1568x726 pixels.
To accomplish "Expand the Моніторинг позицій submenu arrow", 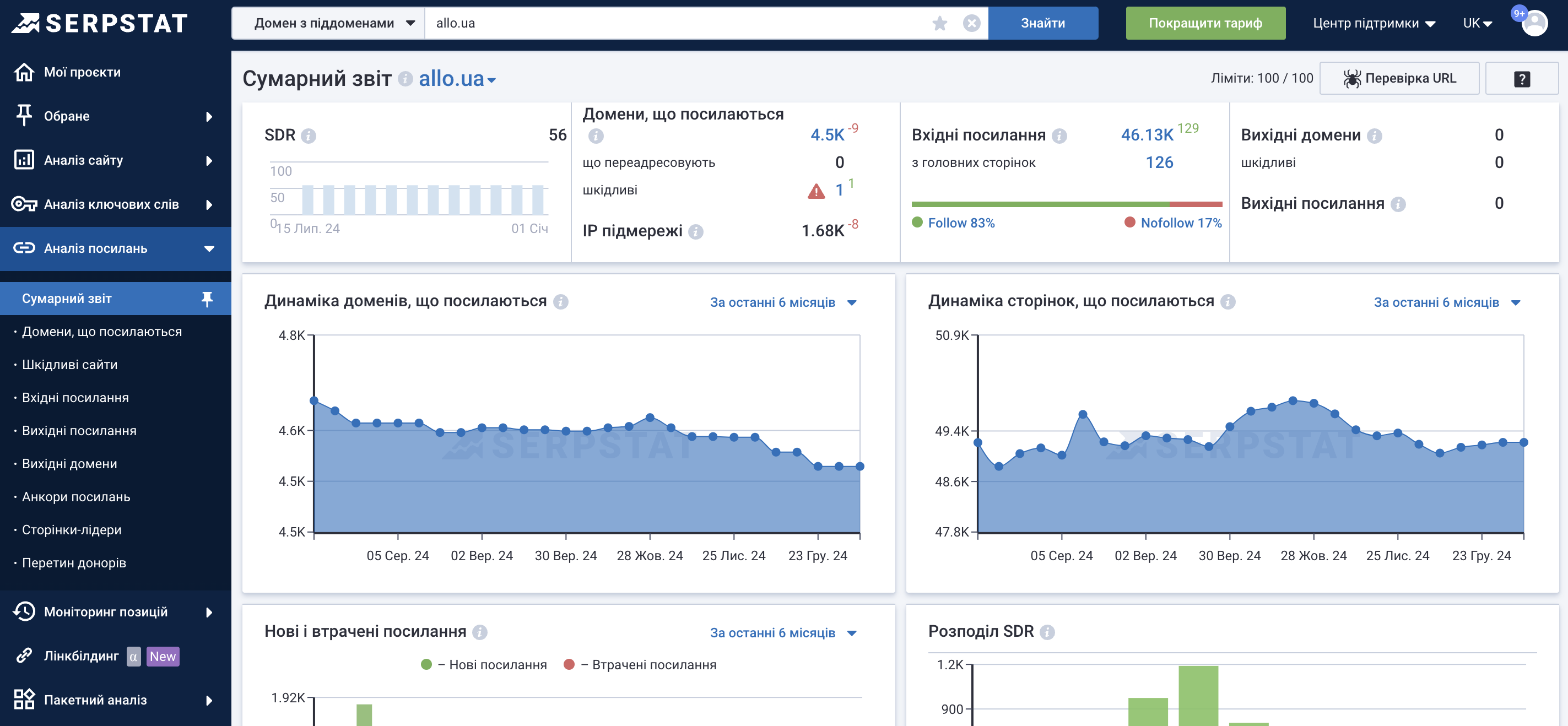I will [x=209, y=611].
